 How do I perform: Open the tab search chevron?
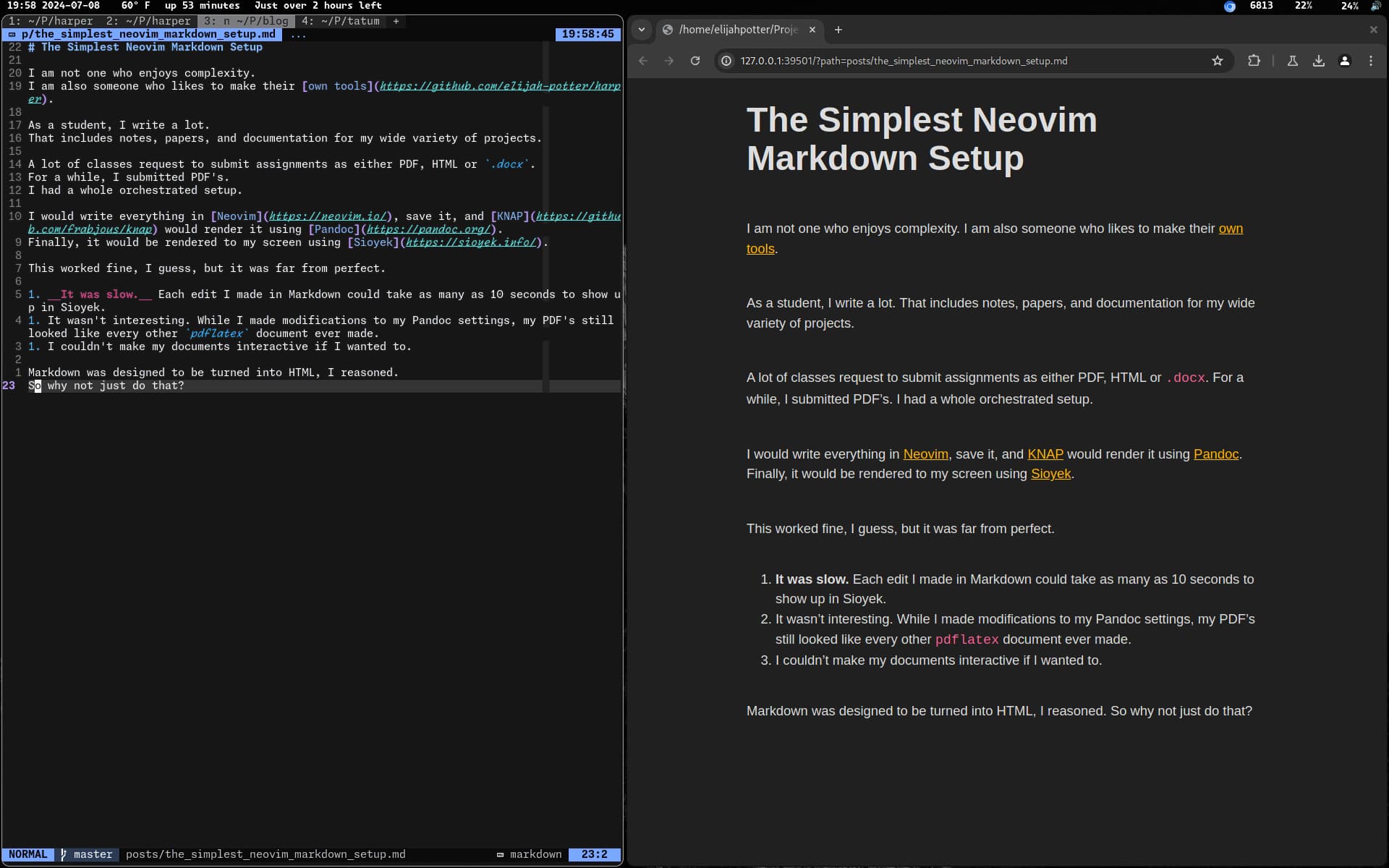pos(642,30)
